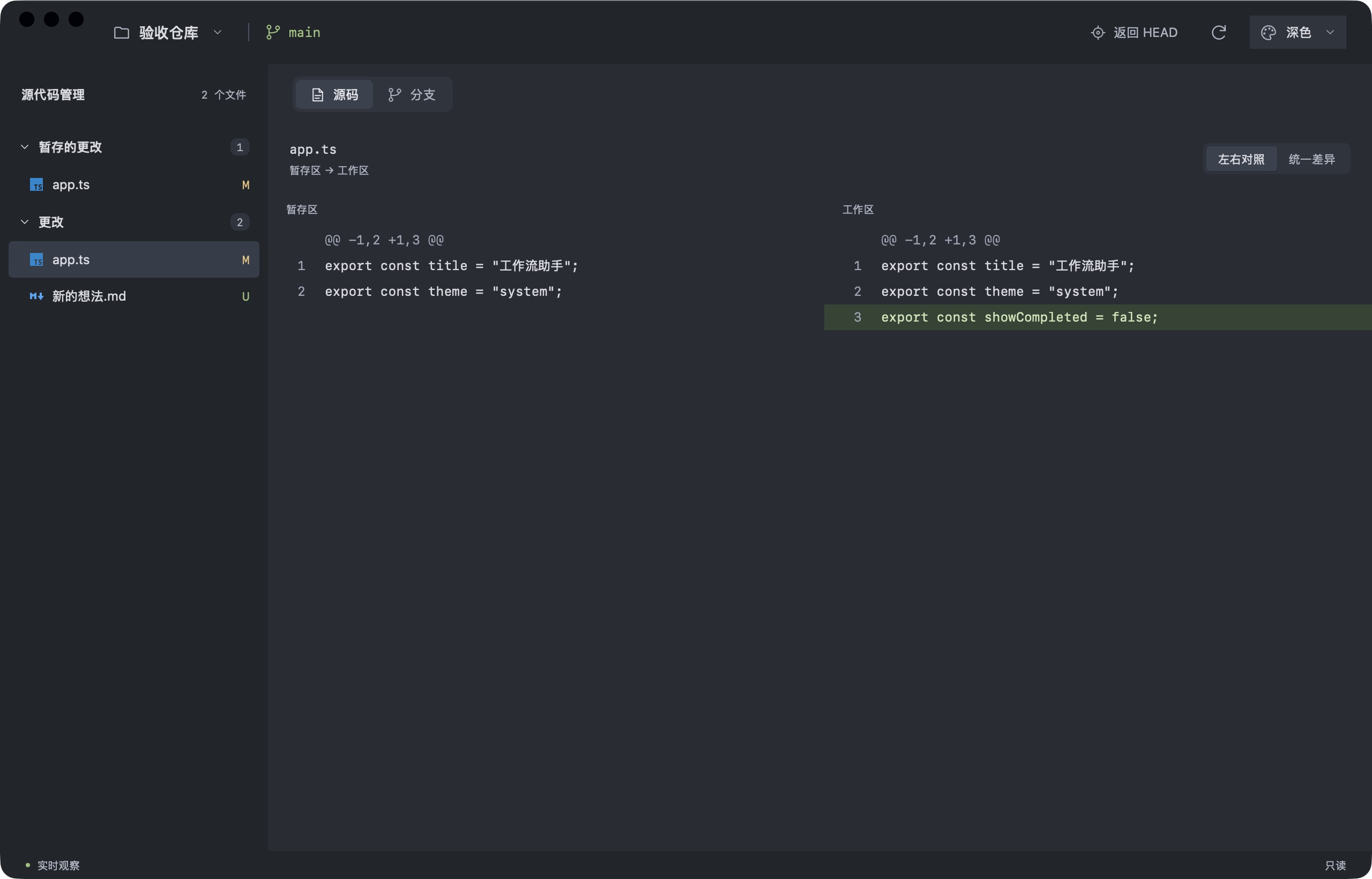This screenshot has height=879, width=1372.
Task: Click the refresh icon in top bar
Action: (x=1219, y=33)
